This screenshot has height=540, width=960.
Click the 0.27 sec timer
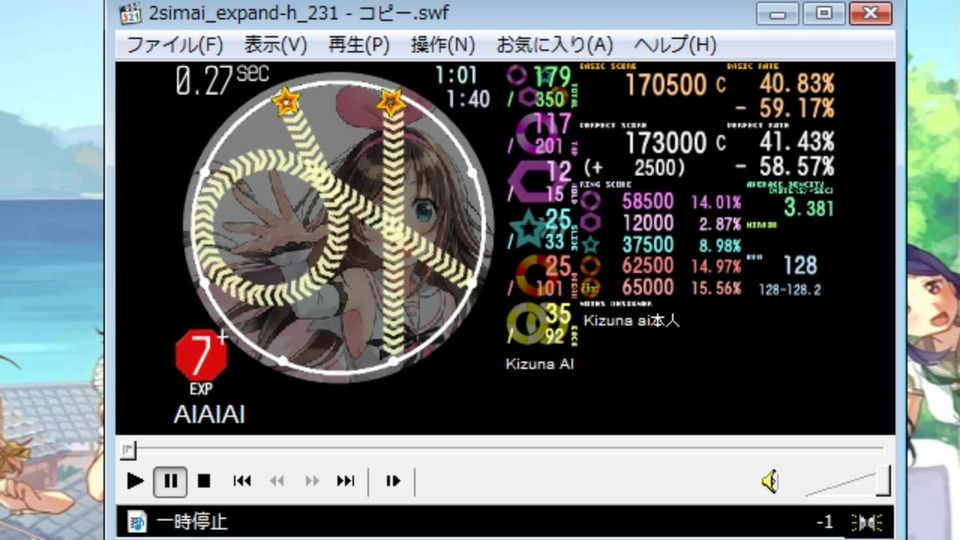(222, 80)
